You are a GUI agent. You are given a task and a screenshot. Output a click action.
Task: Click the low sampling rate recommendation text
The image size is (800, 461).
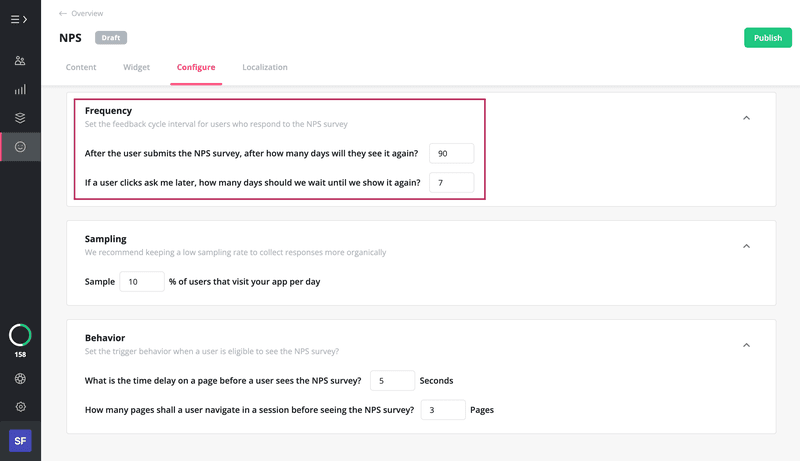click(235, 252)
